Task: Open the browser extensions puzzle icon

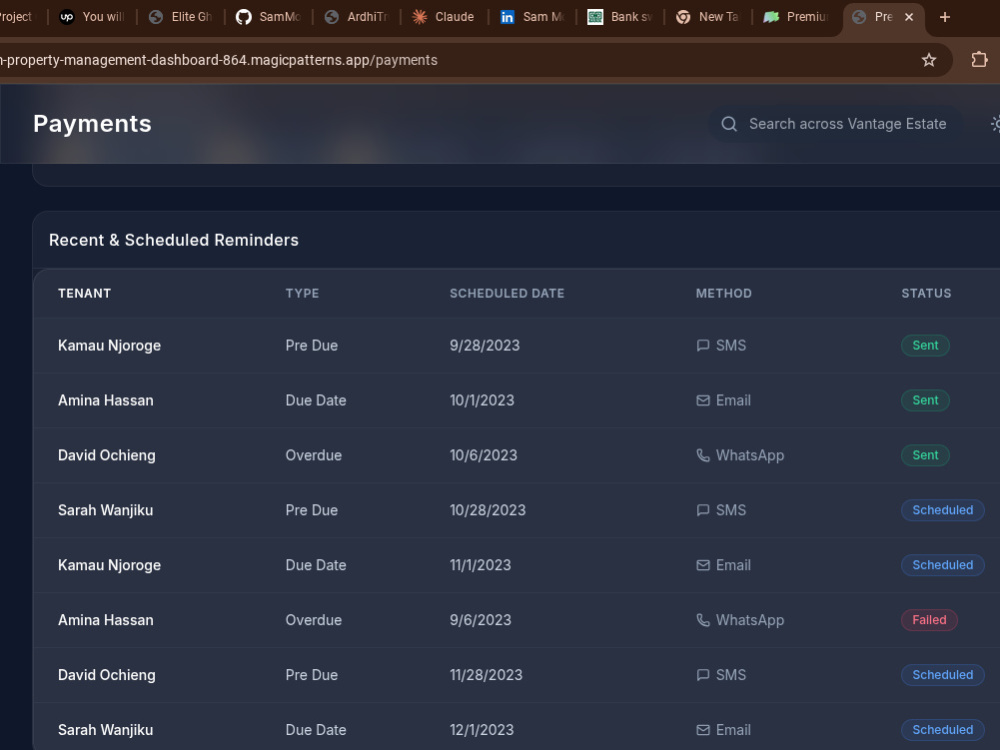Action: click(979, 60)
